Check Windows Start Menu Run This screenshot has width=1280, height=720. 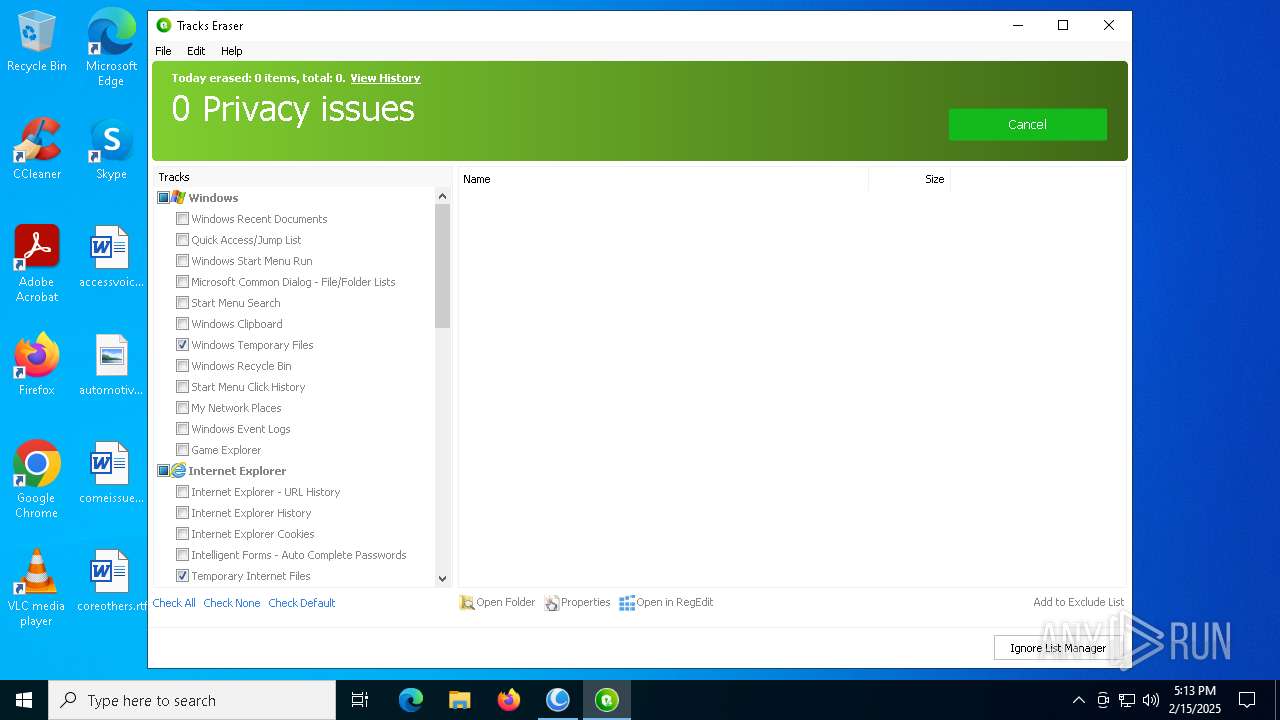click(182, 260)
